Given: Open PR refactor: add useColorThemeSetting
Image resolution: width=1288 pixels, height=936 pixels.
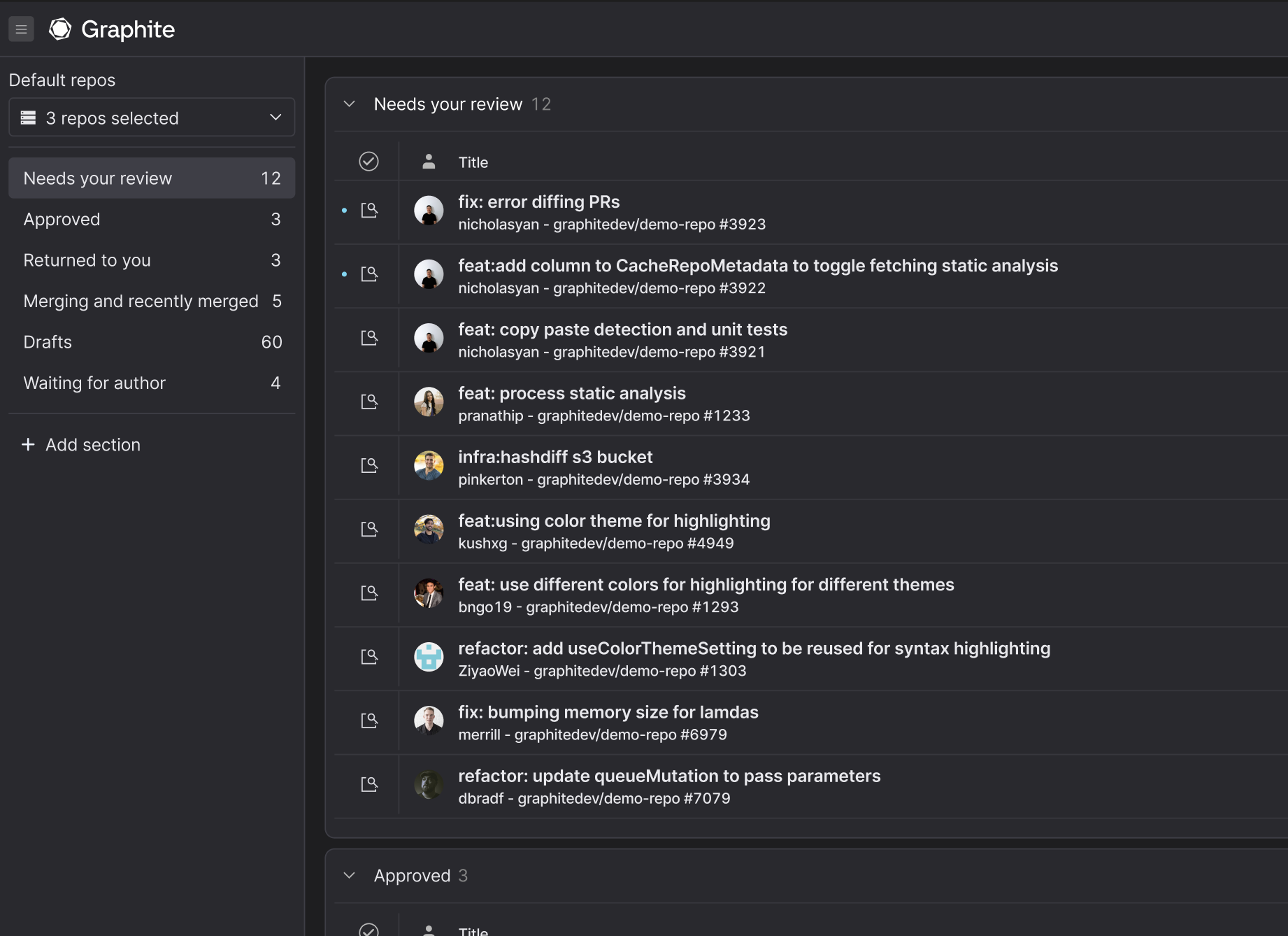Looking at the screenshot, I should pyautogui.click(x=754, y=648).
